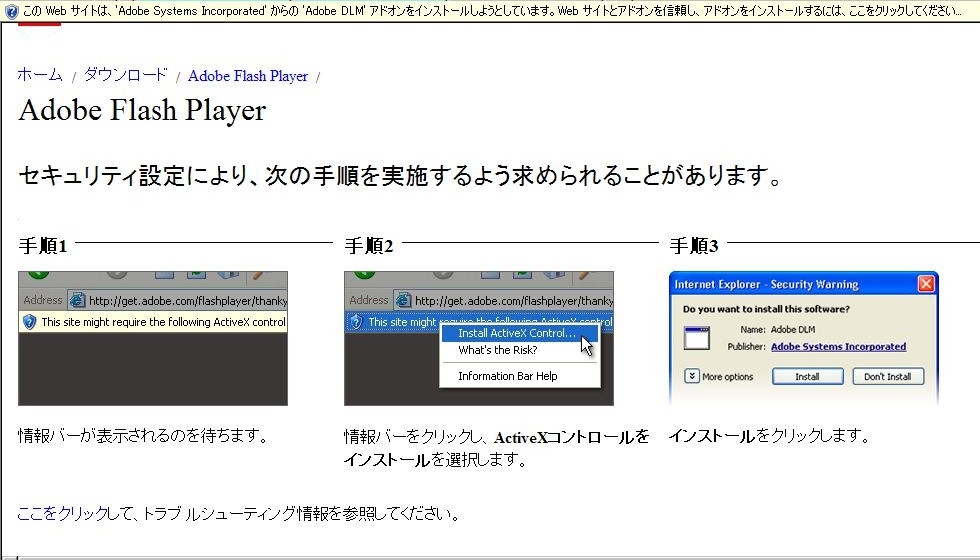Click the shield icon in step 1 information bar
Viewport: 980px width, 560px height.
tap(29, 322)
